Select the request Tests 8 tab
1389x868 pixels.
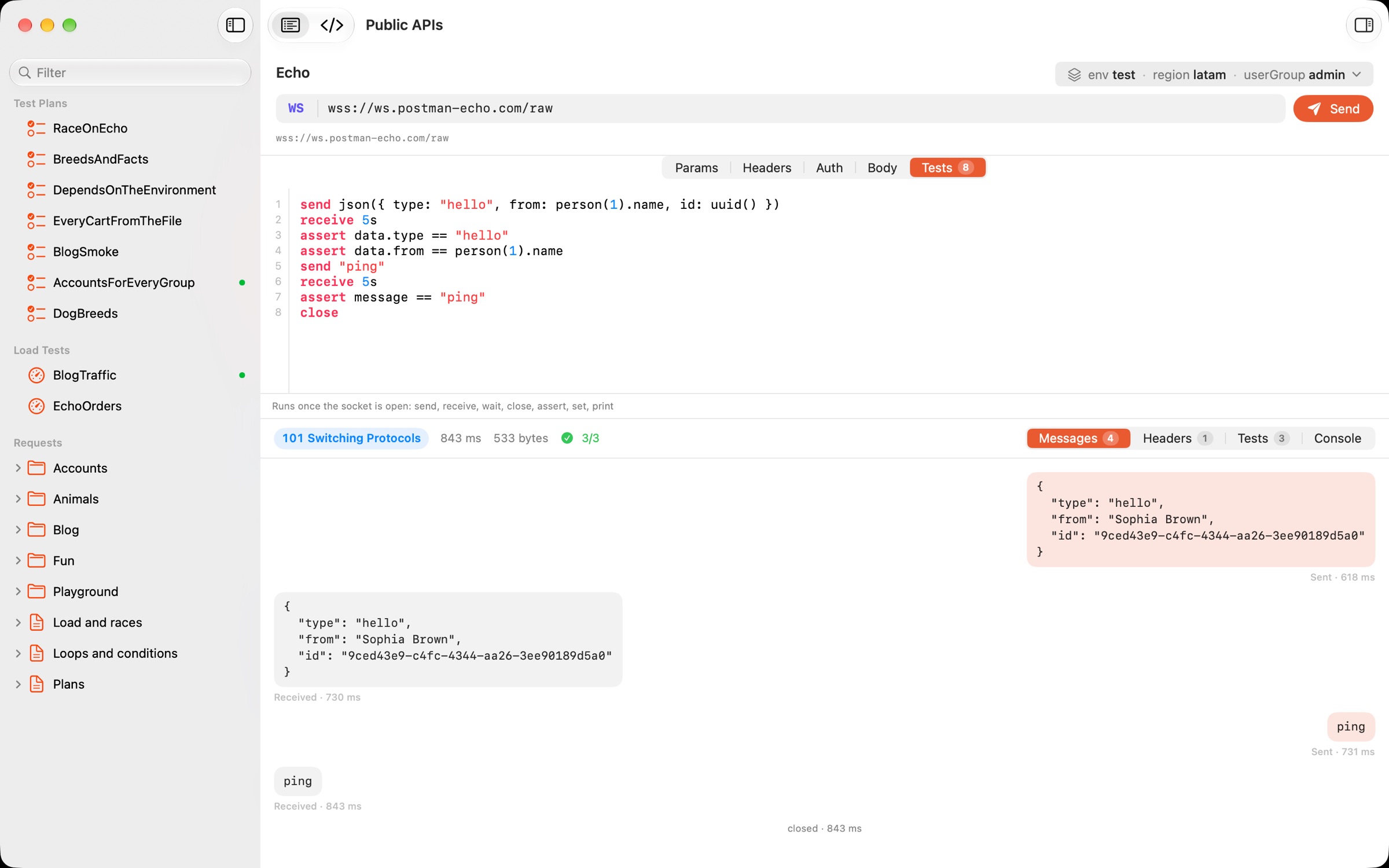[947, 168]
